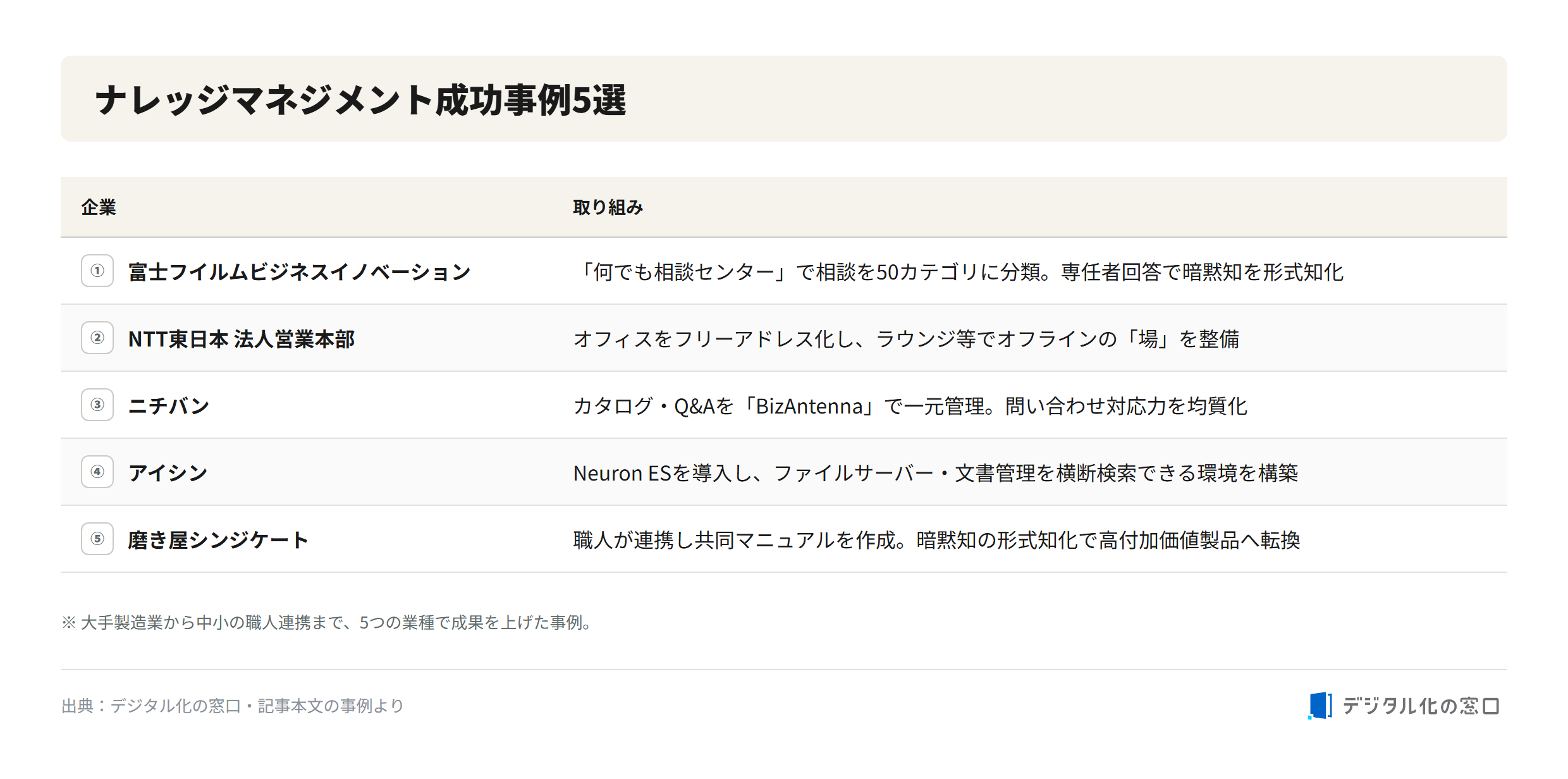The image size is (1568, 779).
Task: Click the footnote starting with ※ 大手製造業
Action: click(328, 622)
